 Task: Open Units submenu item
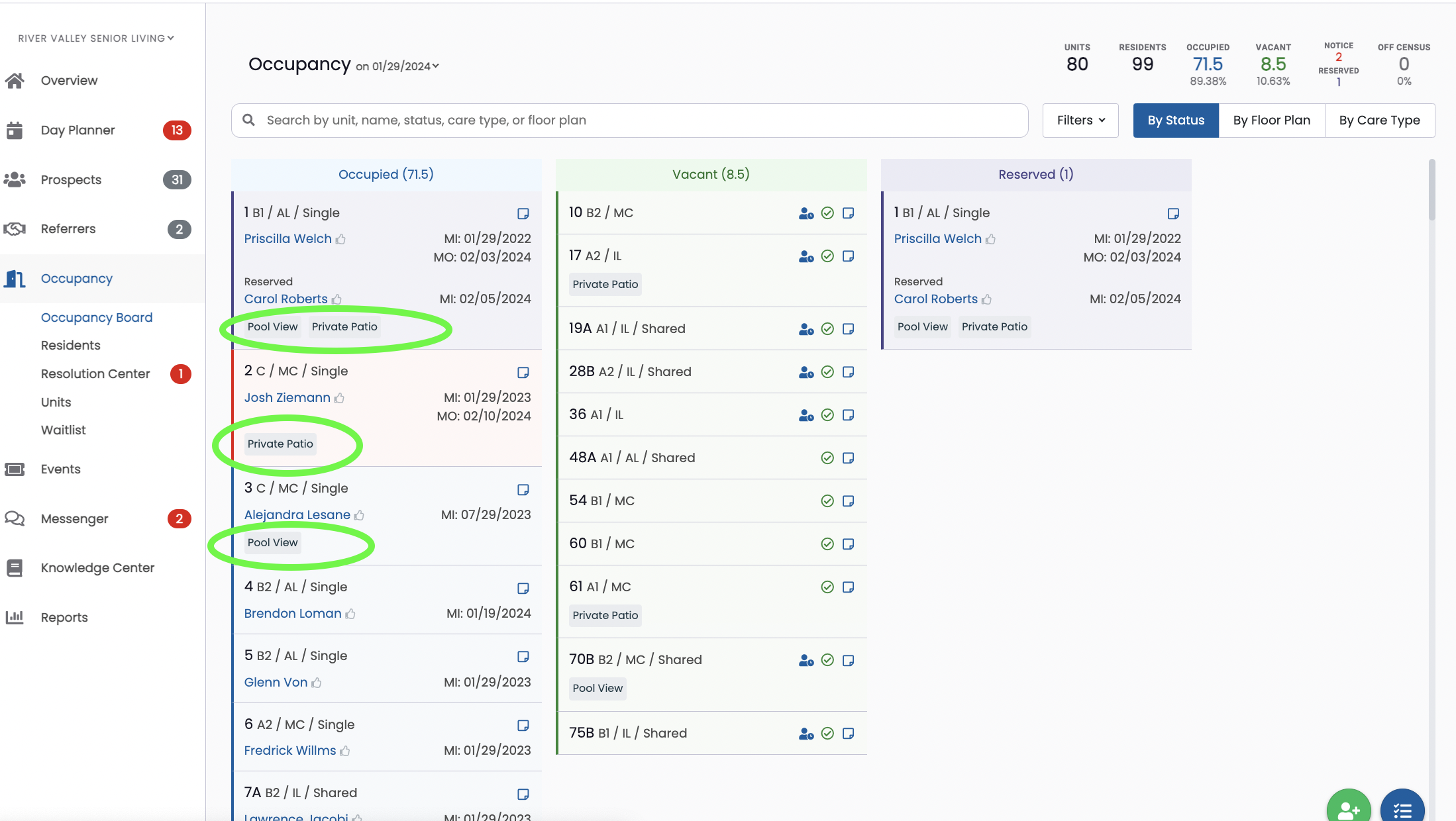coord(56,403)
